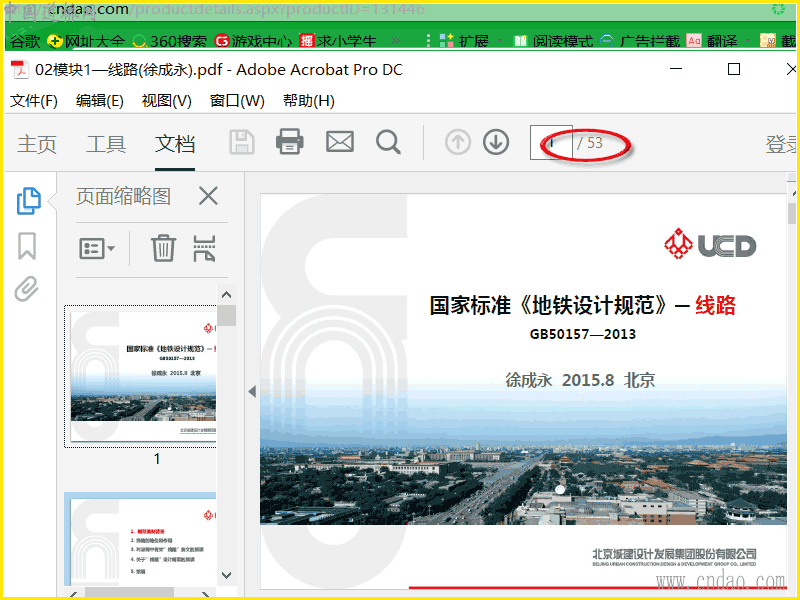Send file by email envelope icon

(x=340, y=142)
